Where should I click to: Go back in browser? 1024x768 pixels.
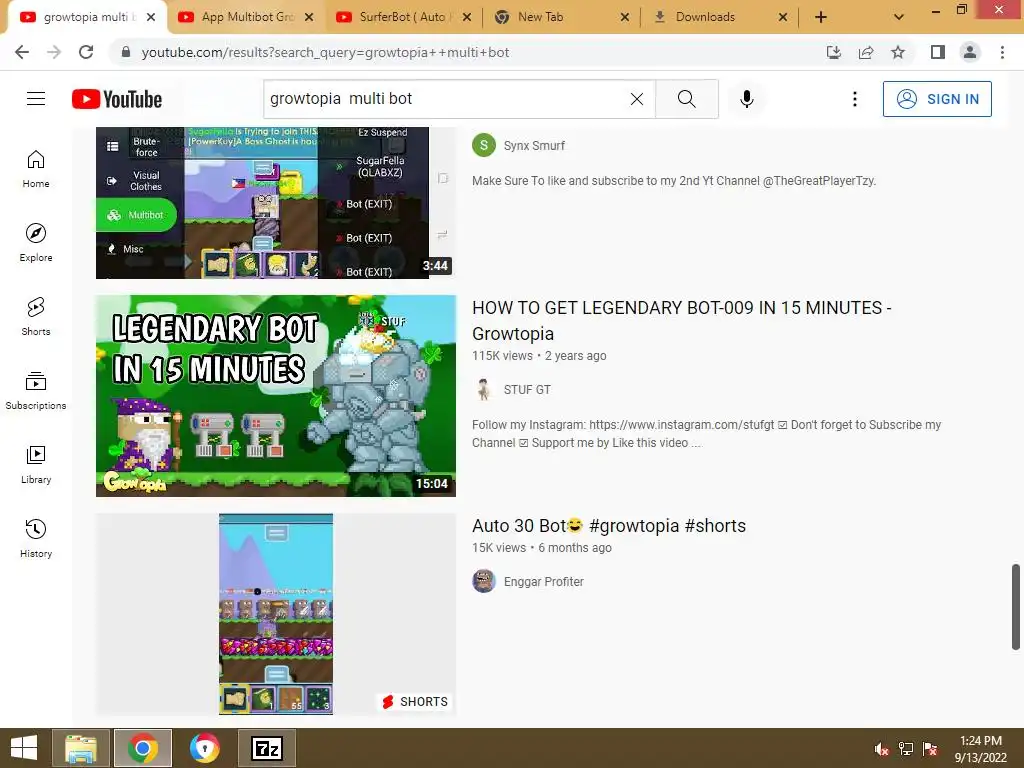(x=22, y=52)
